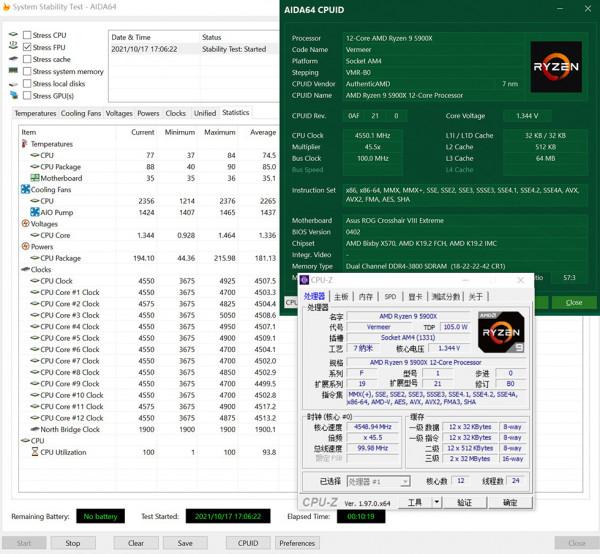600x554 pixels.
Task: Click the AIO Pump fan icon
Action: 35,212
